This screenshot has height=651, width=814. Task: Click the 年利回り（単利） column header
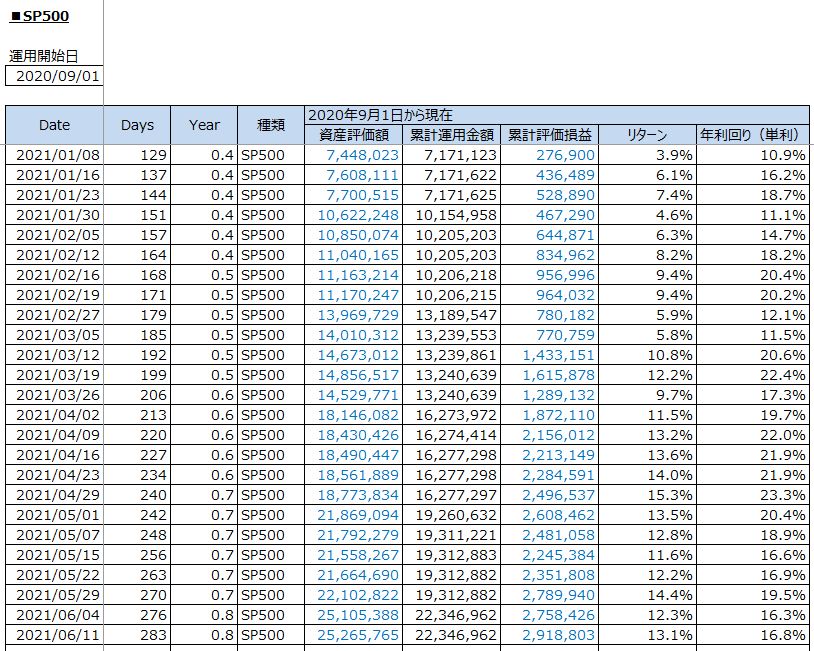click(x=751, y=135)
